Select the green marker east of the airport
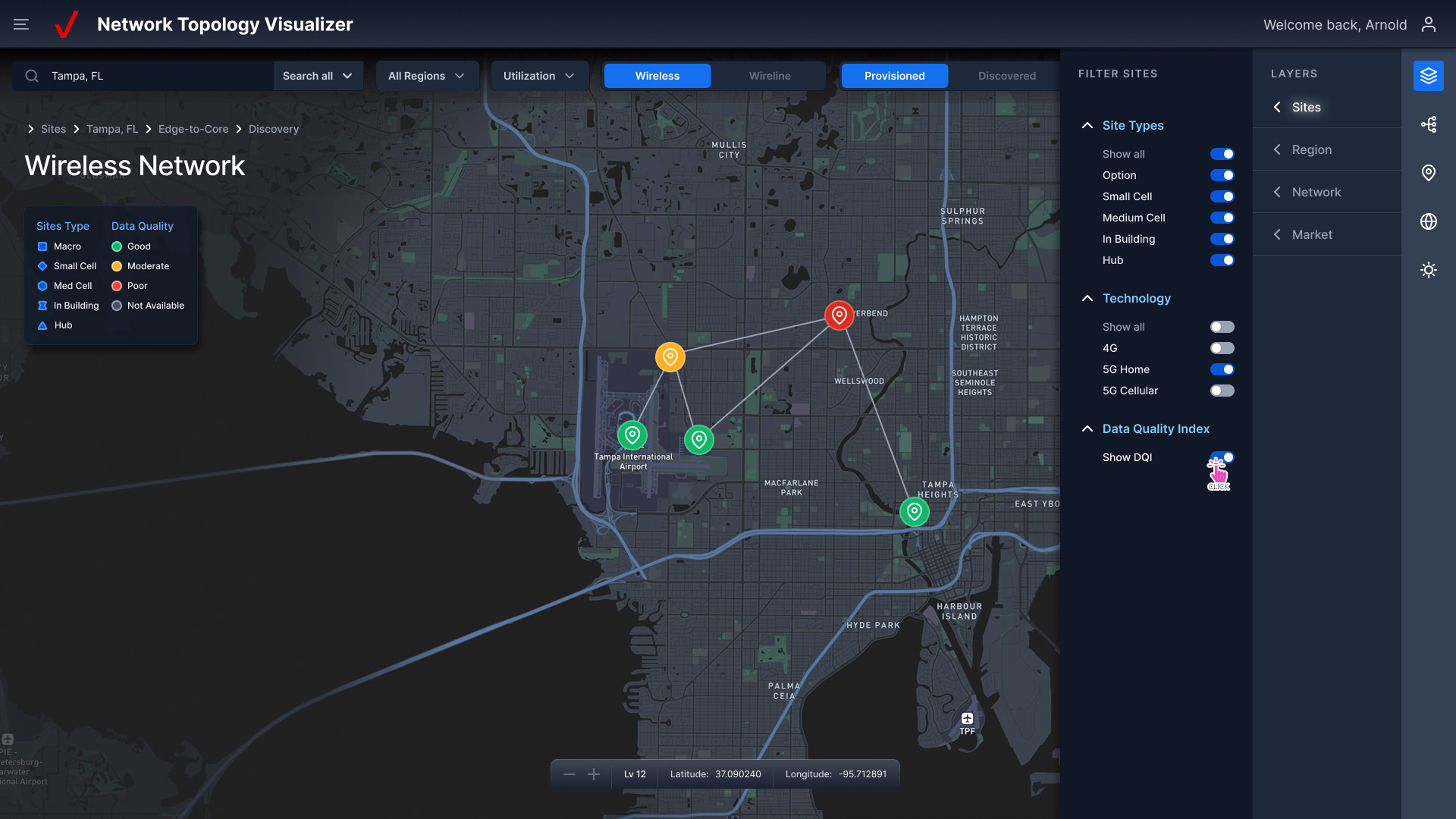 (x=699, y=440)
